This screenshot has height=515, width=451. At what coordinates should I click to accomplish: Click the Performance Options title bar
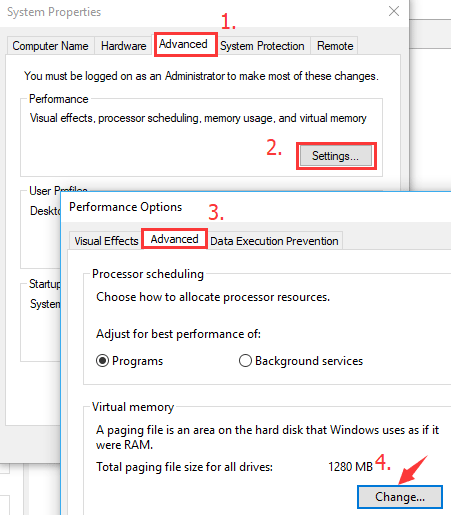click(256, 207)
